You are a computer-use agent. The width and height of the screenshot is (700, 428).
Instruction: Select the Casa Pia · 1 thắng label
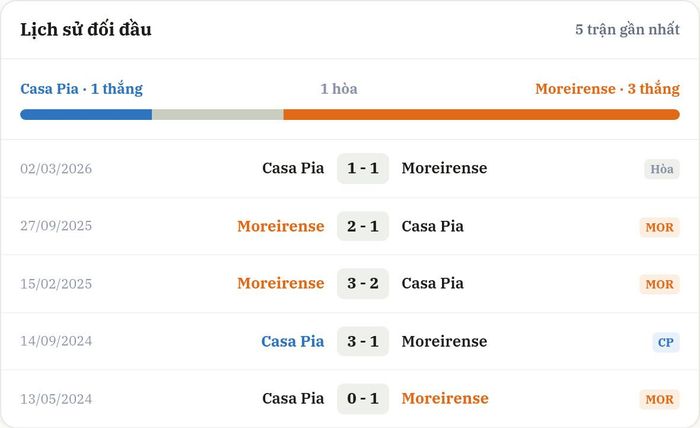coord(82,89)
